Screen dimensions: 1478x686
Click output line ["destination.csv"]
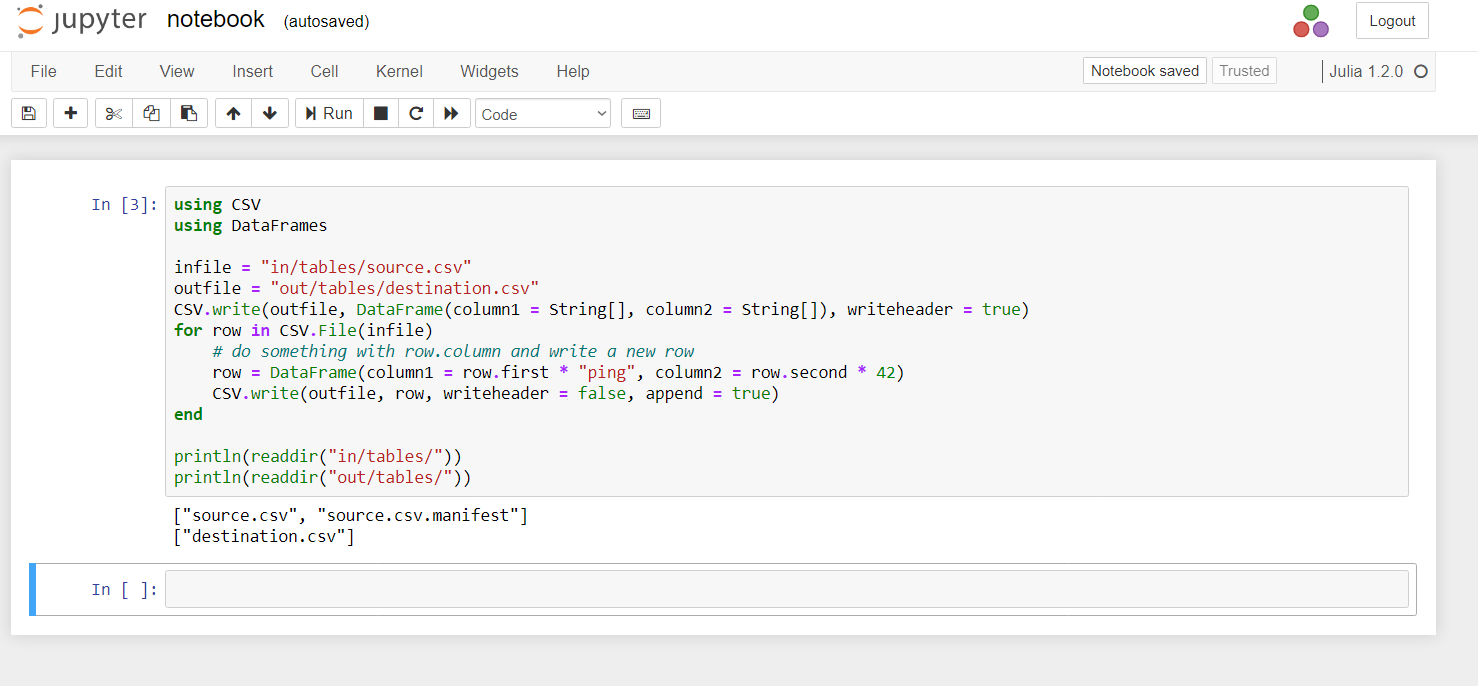(264, 537)
